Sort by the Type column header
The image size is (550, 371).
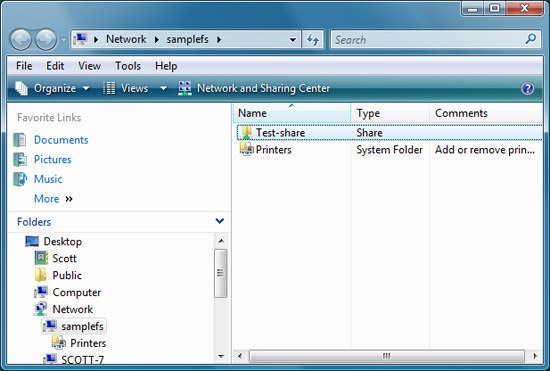click(390, 113)
